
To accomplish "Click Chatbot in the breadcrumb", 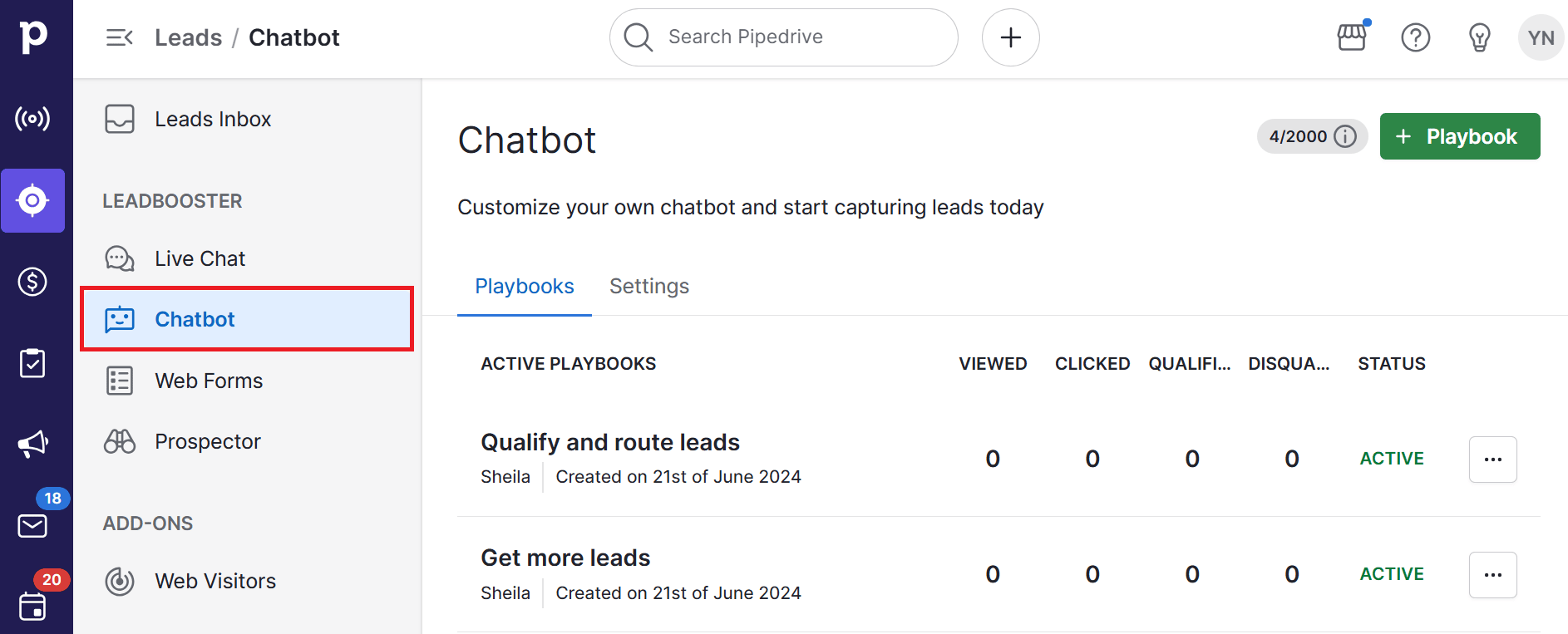I will [x=294, y=37].
